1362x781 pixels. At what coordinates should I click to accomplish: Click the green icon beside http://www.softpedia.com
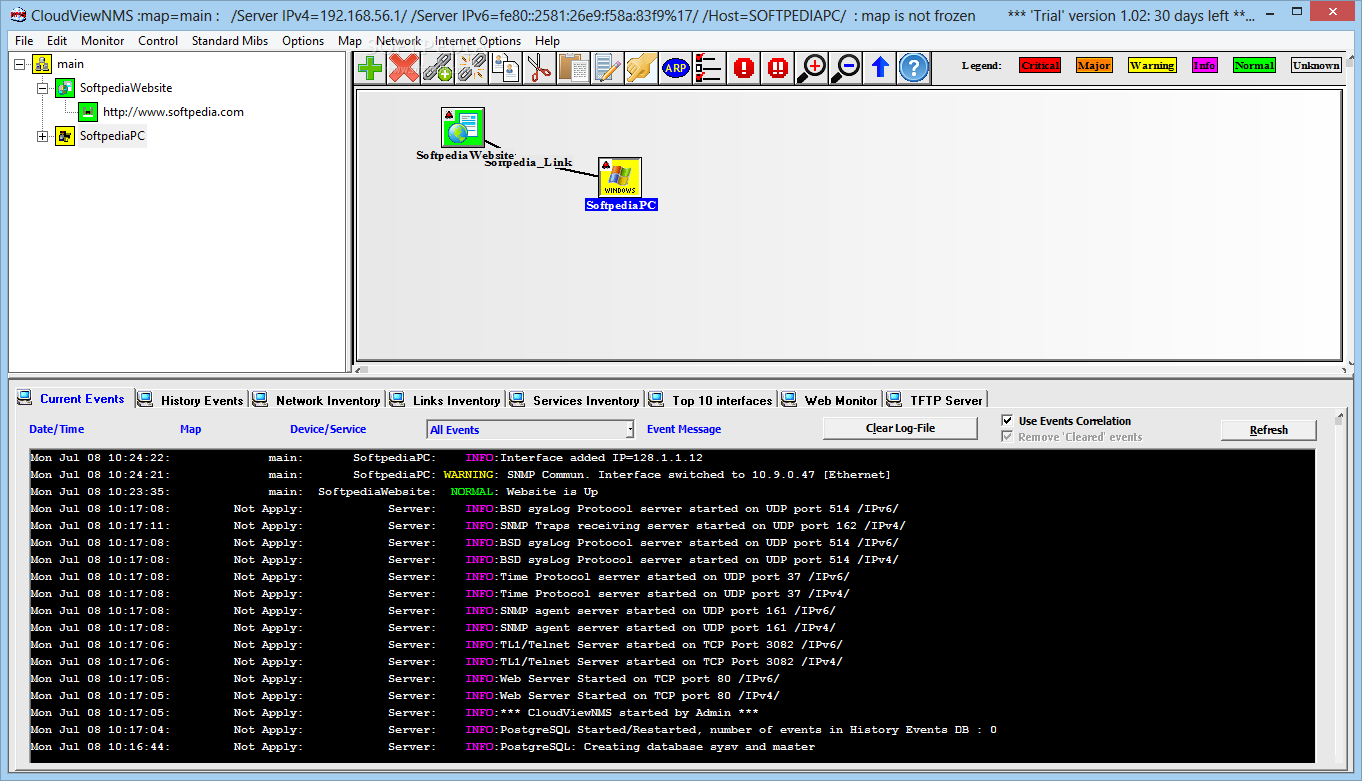pyautogui.click(x=88, y=112)
